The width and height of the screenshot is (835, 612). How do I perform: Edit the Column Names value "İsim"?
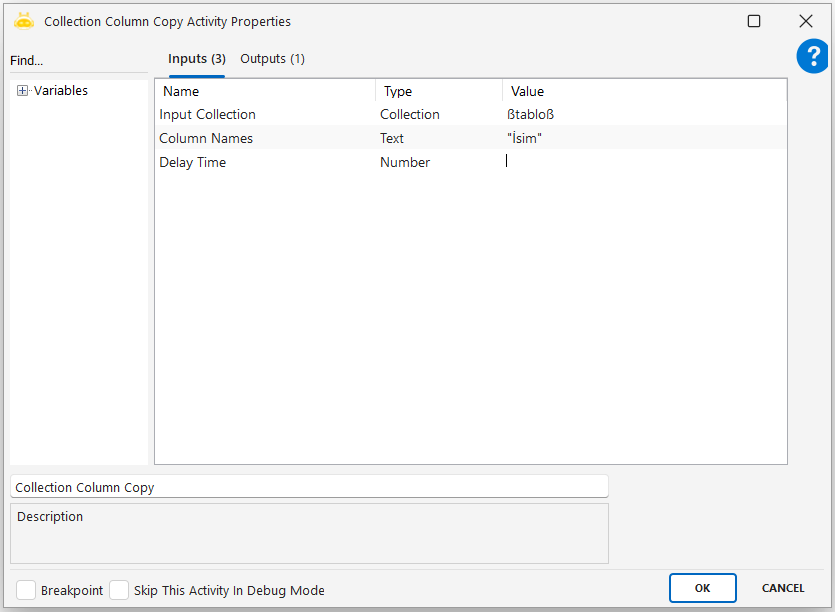click(640, 138)
